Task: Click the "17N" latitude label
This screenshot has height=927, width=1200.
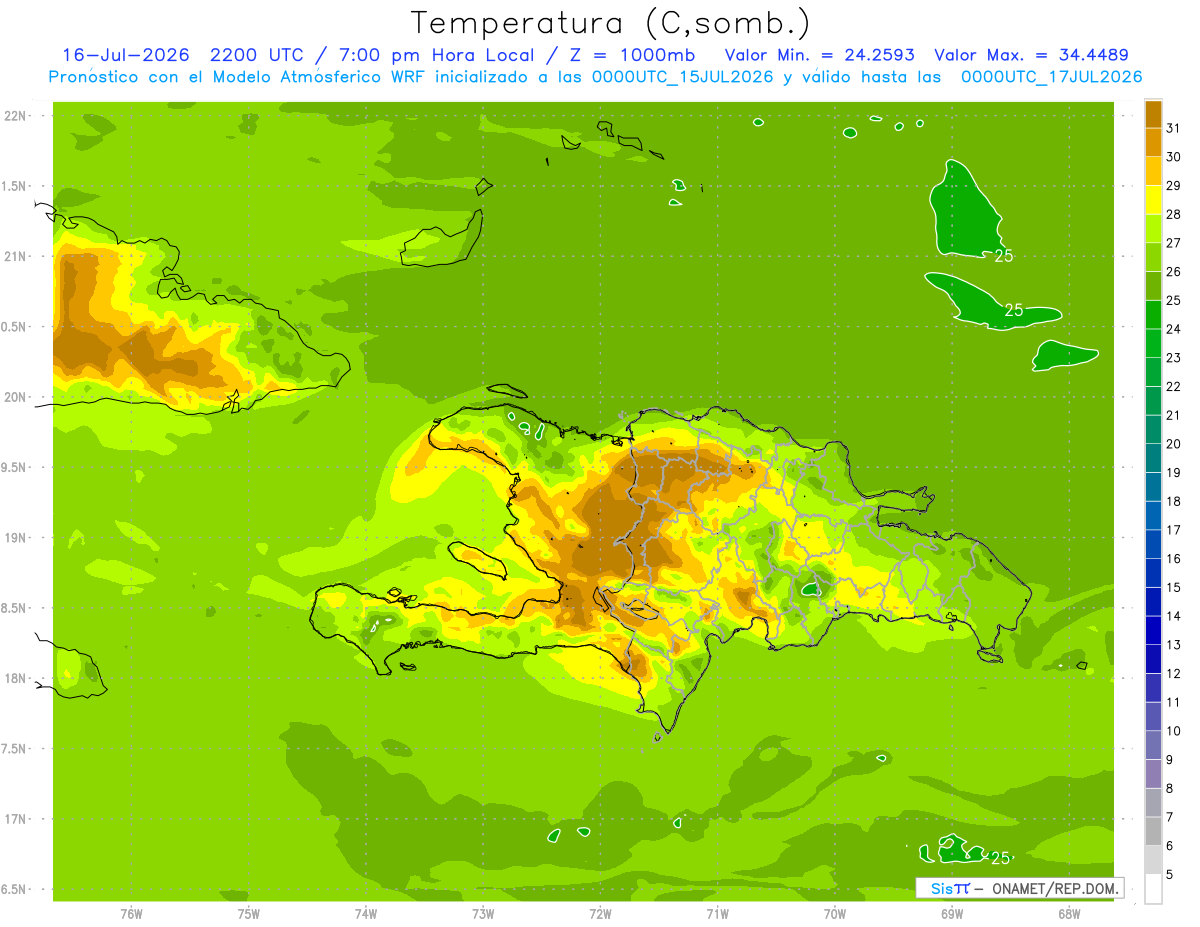Action: coord(16,819)
